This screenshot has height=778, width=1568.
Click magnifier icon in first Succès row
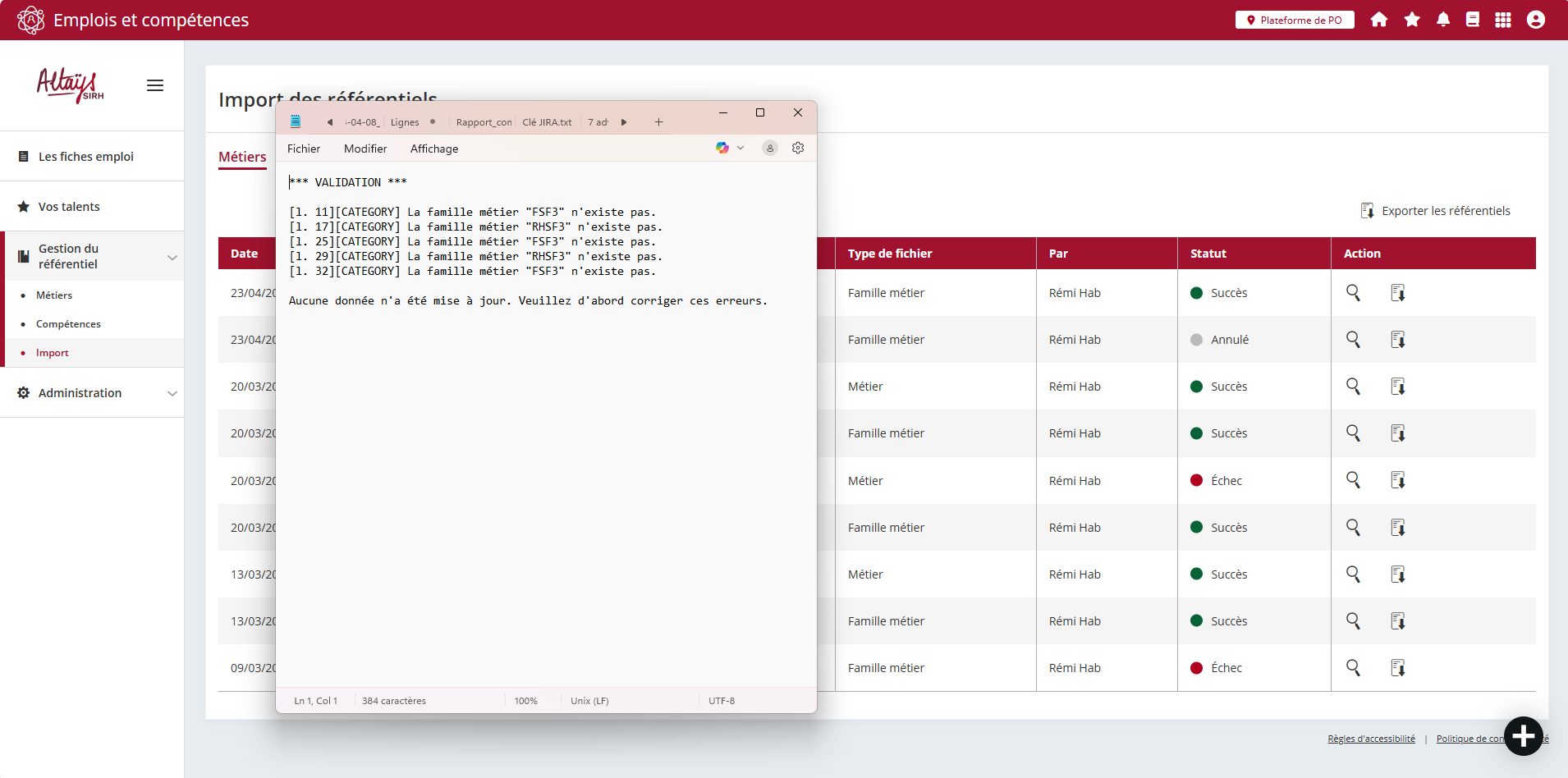[1353, 293]
